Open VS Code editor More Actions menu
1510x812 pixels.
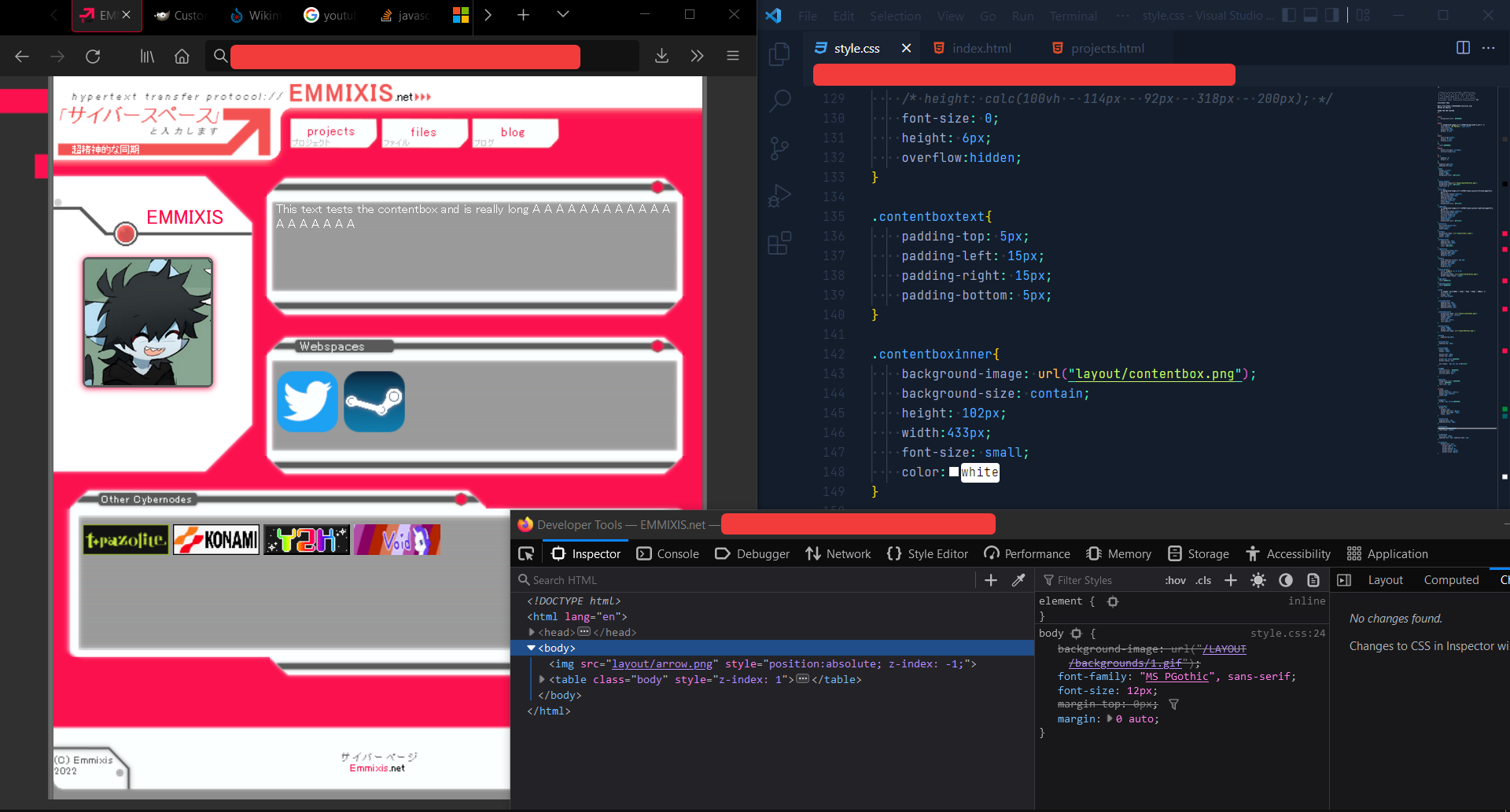(x=1489, y=48)
